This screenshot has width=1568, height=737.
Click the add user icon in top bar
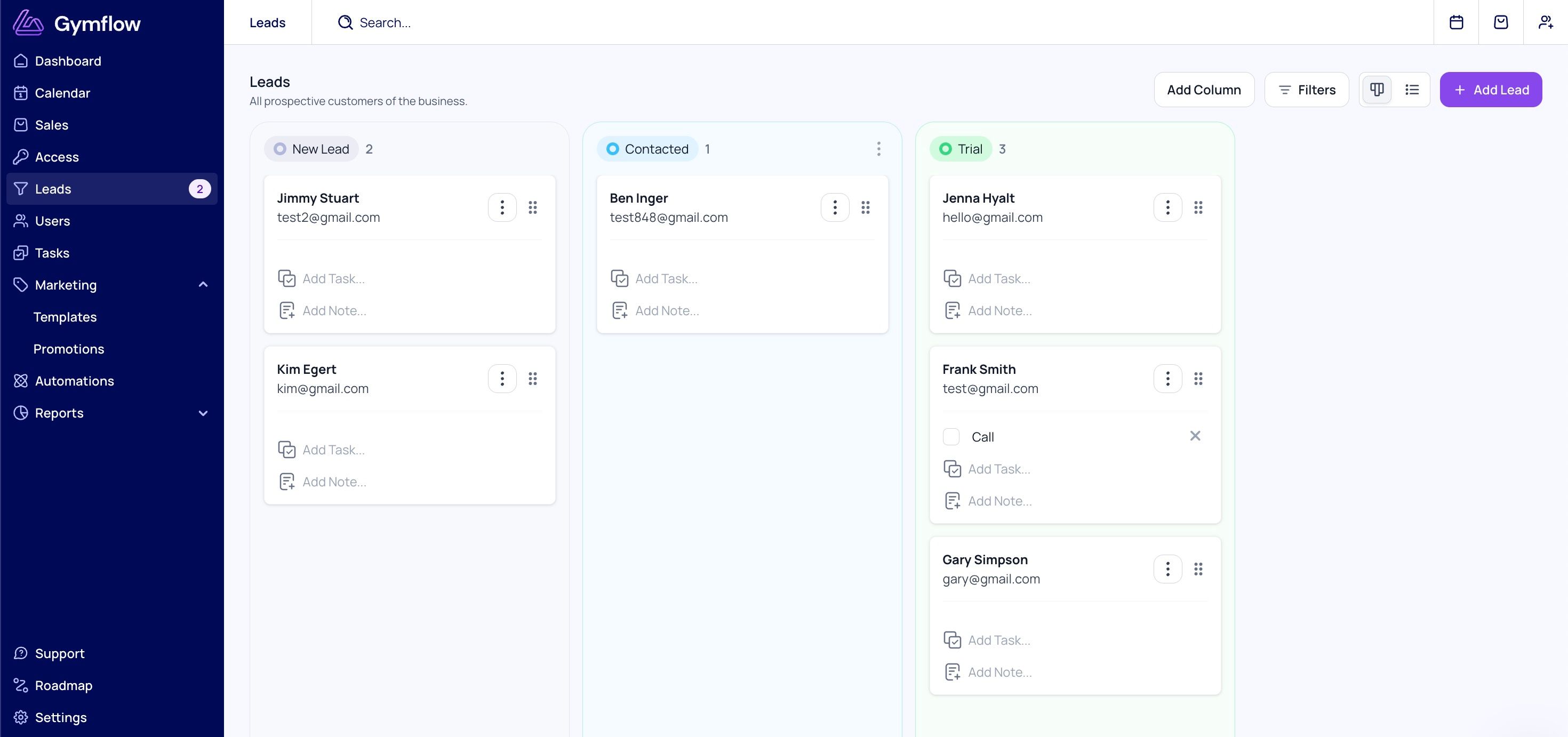(1546, 22)
